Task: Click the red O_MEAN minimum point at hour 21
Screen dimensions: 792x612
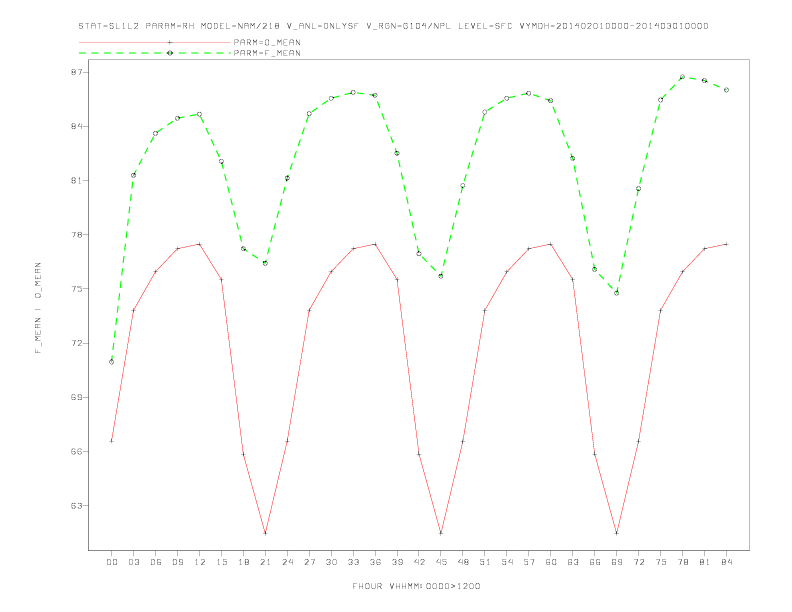Action: 265,533
